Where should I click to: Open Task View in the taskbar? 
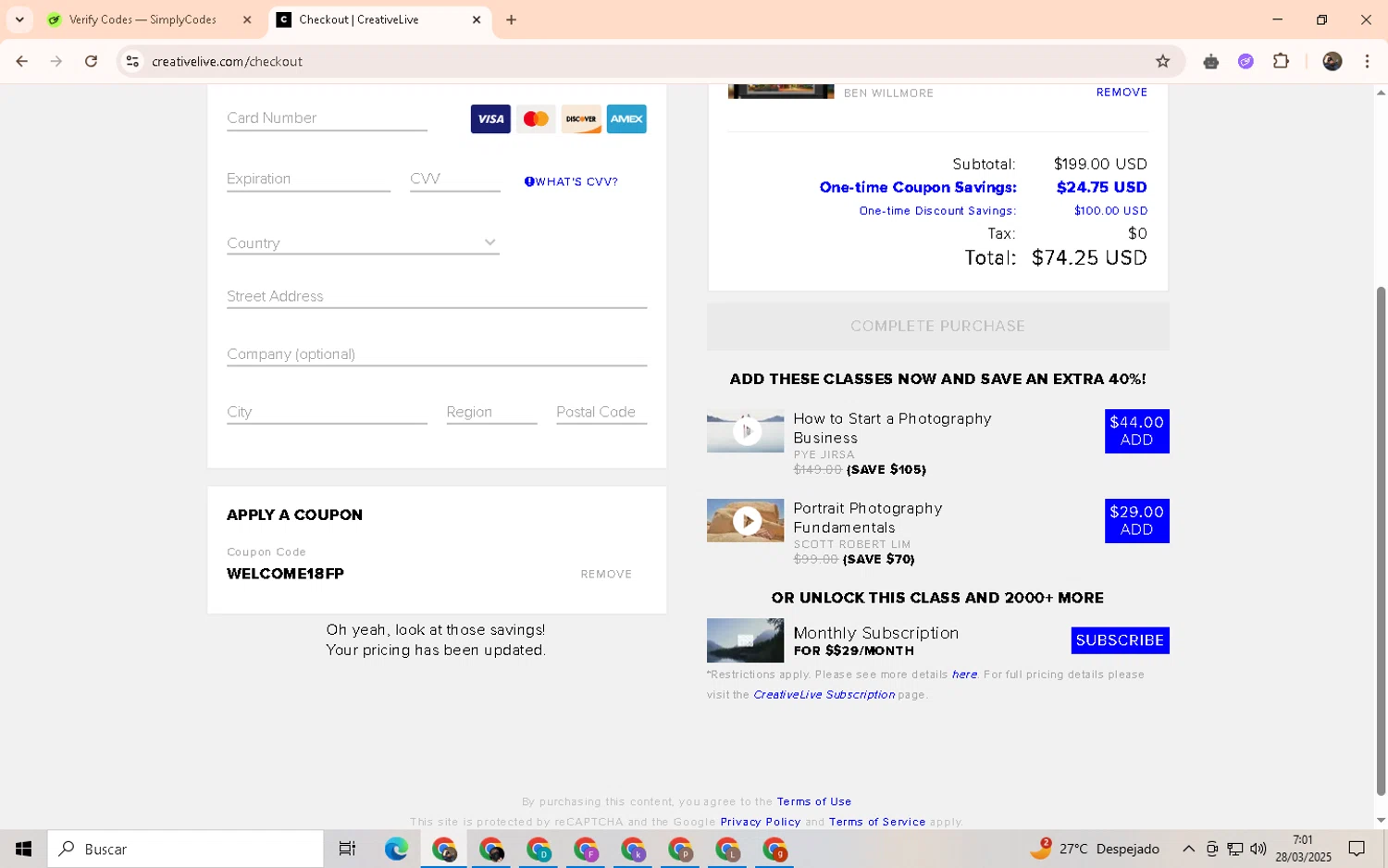tap(347, 849)
